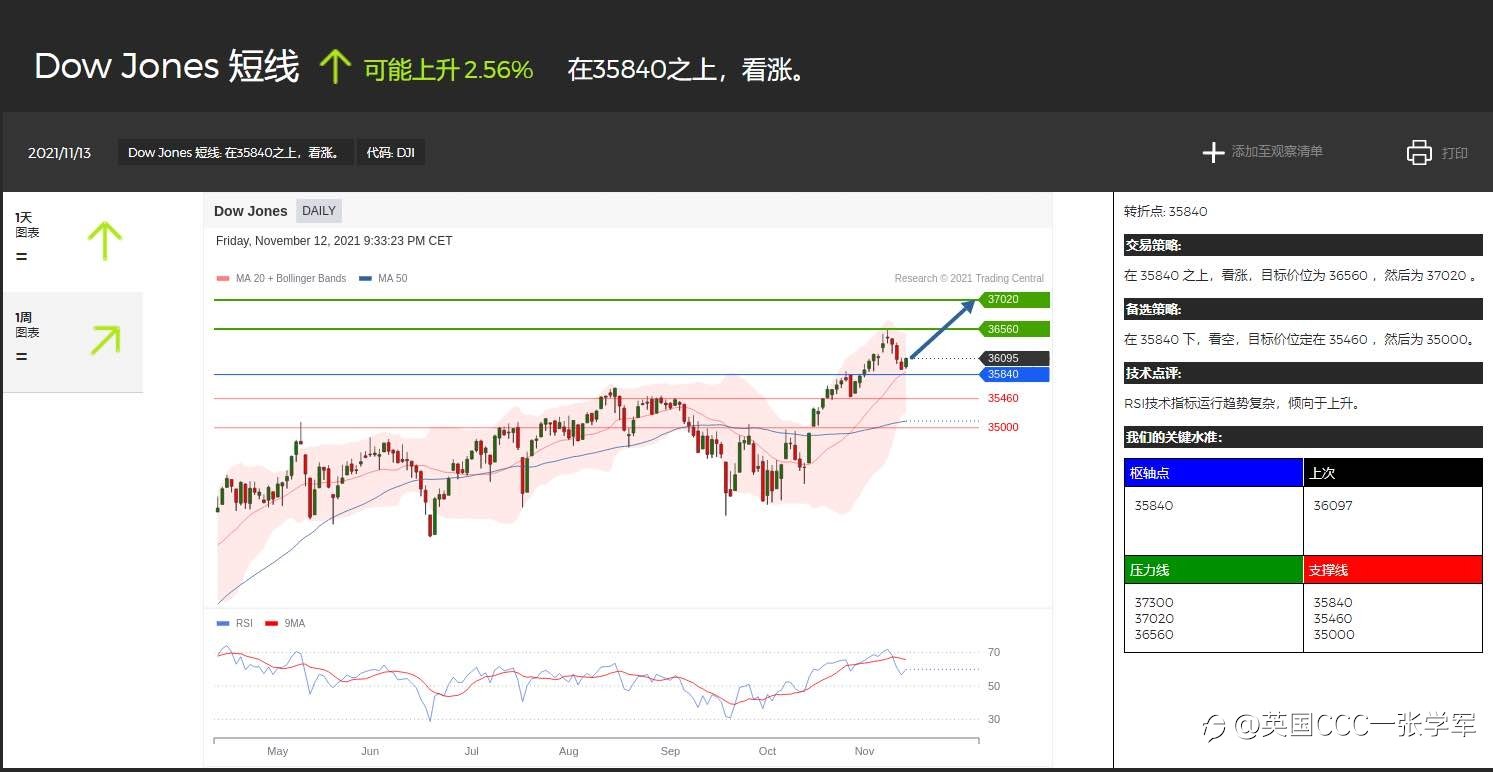Click the Dow Jones 短线 summary tag
The image size is (1493, 772).
[236, 152]
